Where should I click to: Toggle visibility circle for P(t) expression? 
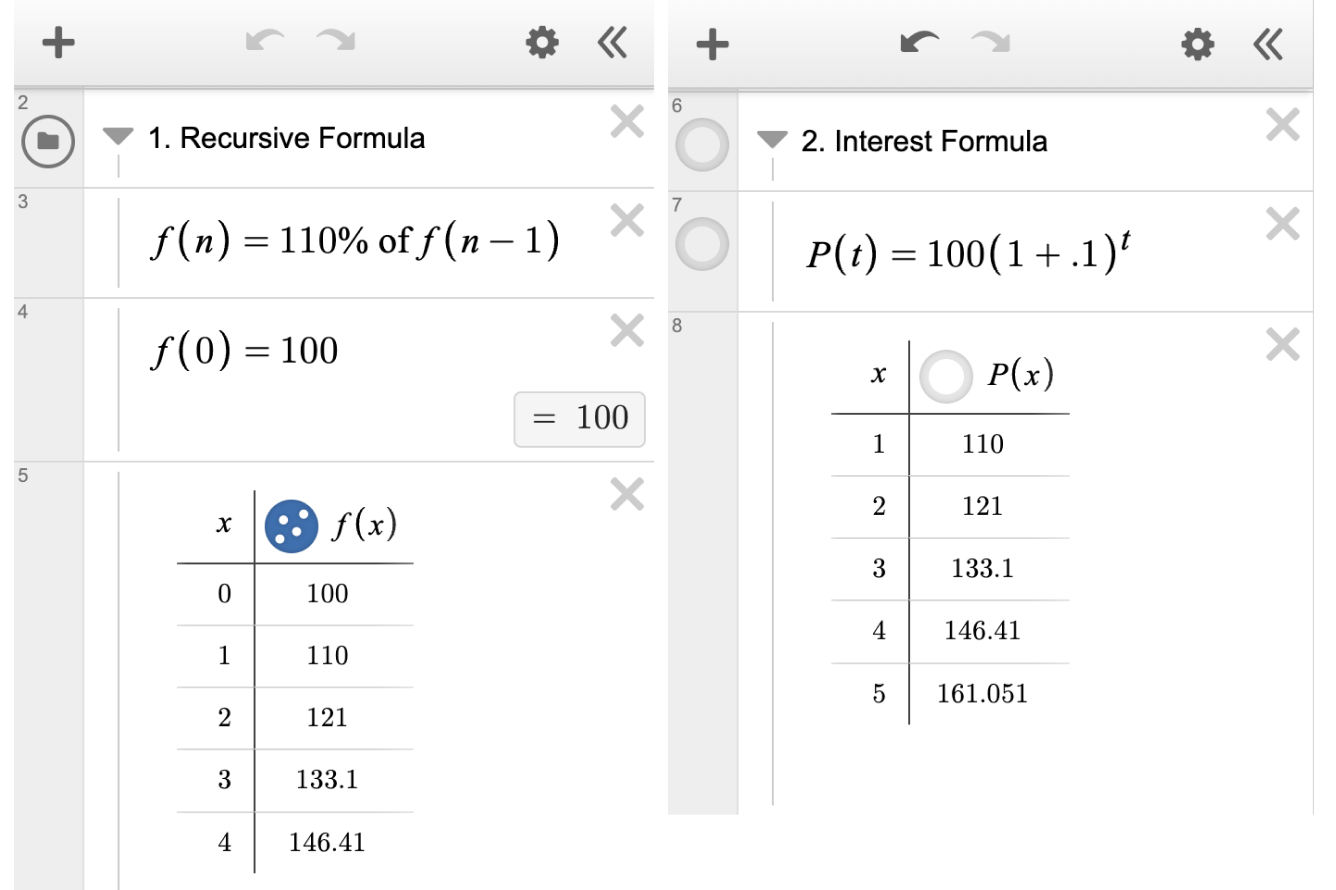[702, 246]
